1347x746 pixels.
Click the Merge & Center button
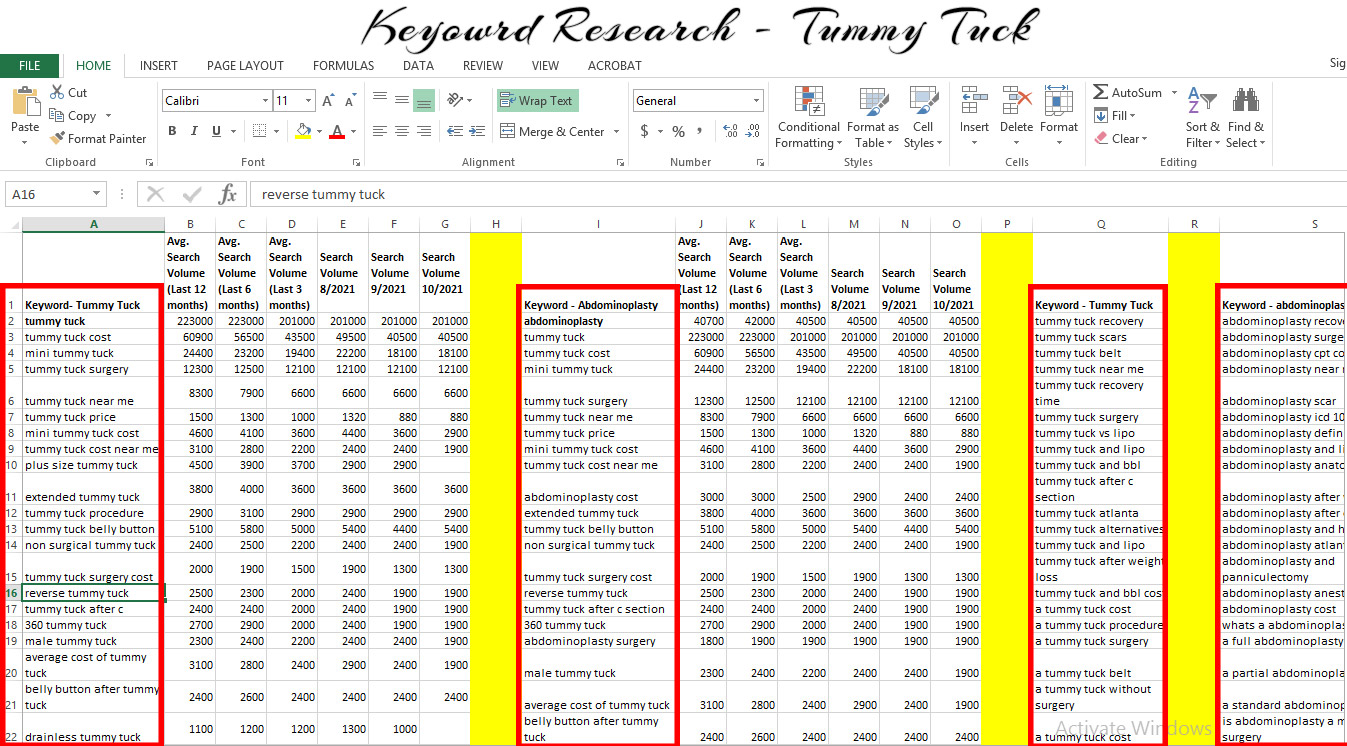[553, 132]
